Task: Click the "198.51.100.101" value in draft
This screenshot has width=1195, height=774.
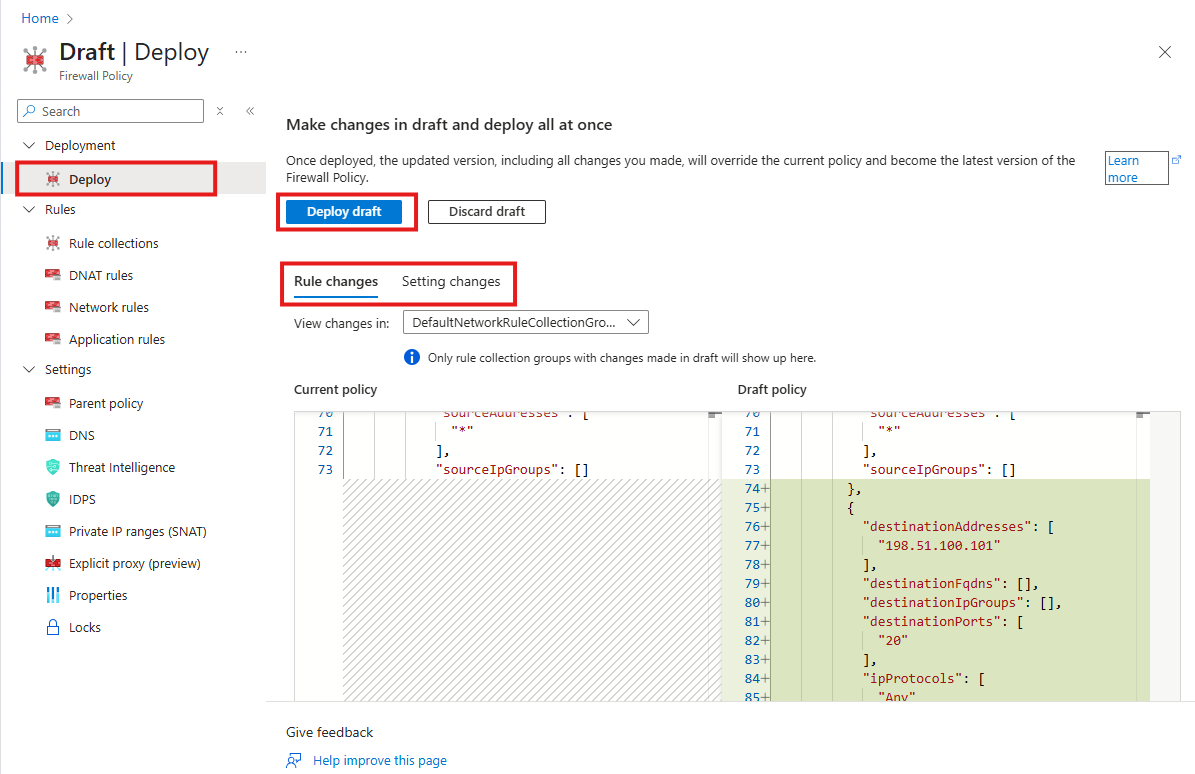Action: click(x=939, y=545)
